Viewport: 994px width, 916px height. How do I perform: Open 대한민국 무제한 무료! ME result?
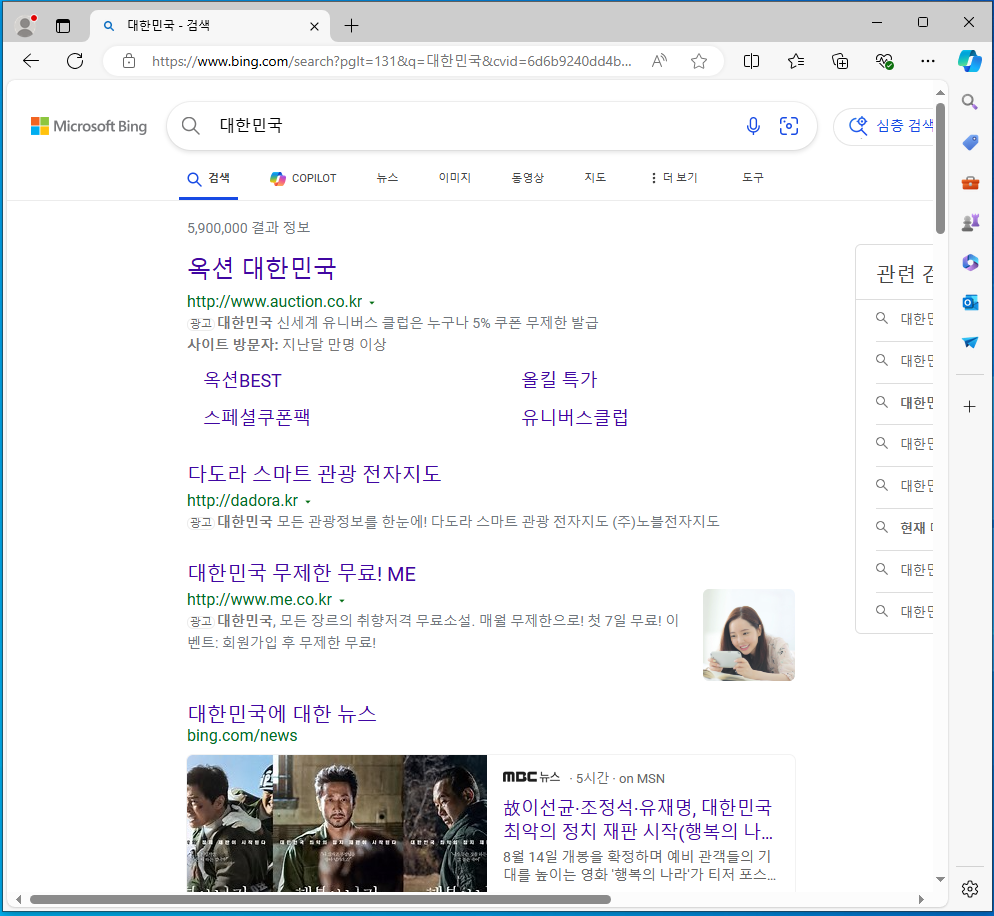click(x=302, y=573)
